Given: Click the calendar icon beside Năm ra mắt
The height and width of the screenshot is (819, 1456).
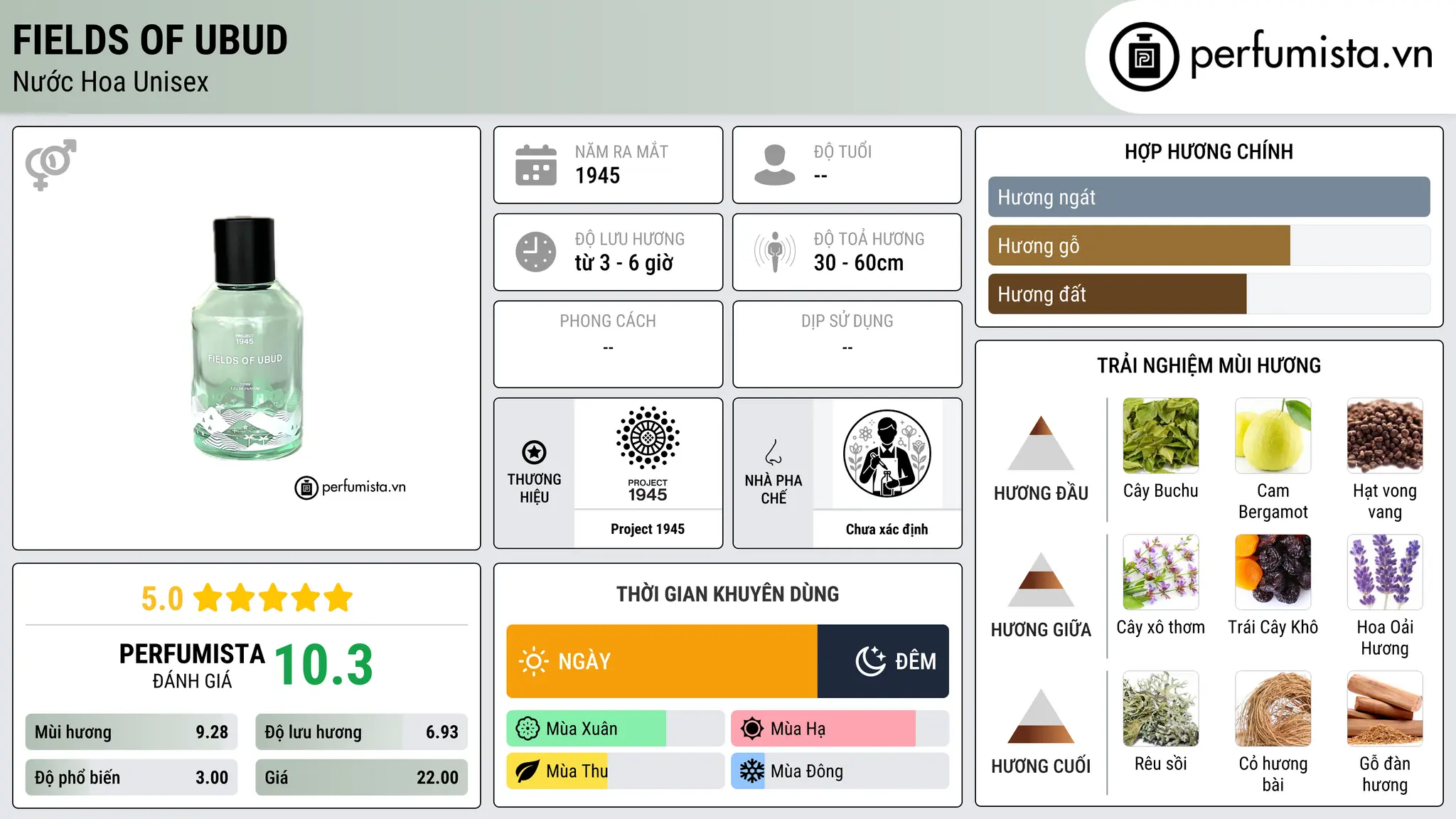Looking at the screenshot, I should point(536,165).
